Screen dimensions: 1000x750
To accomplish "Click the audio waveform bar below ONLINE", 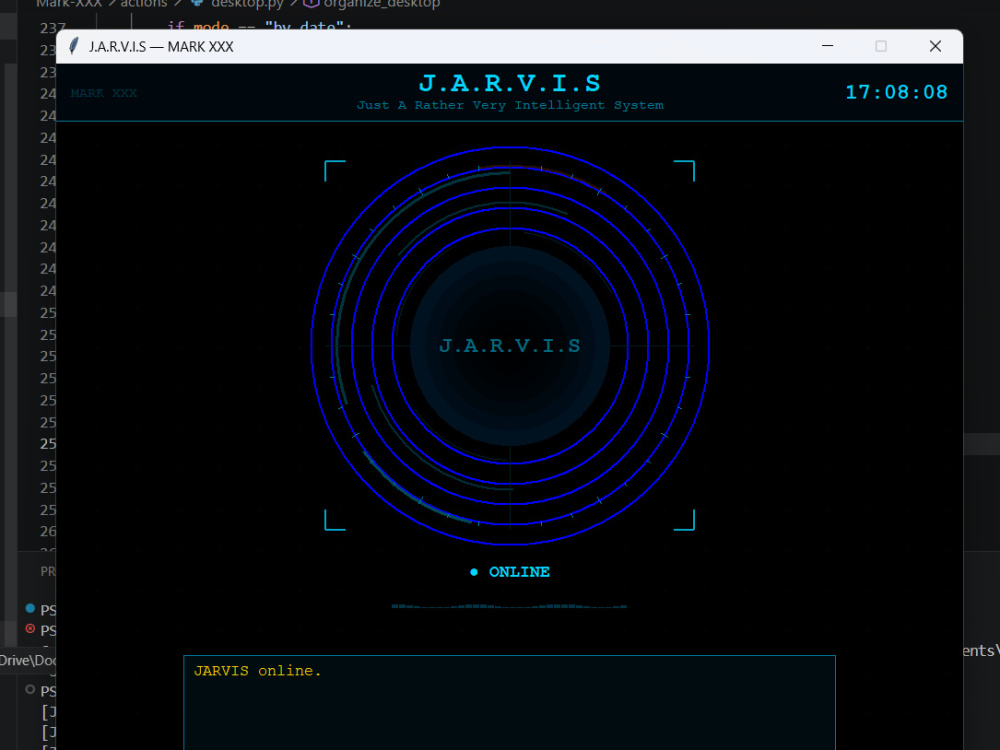I will 509,607.
